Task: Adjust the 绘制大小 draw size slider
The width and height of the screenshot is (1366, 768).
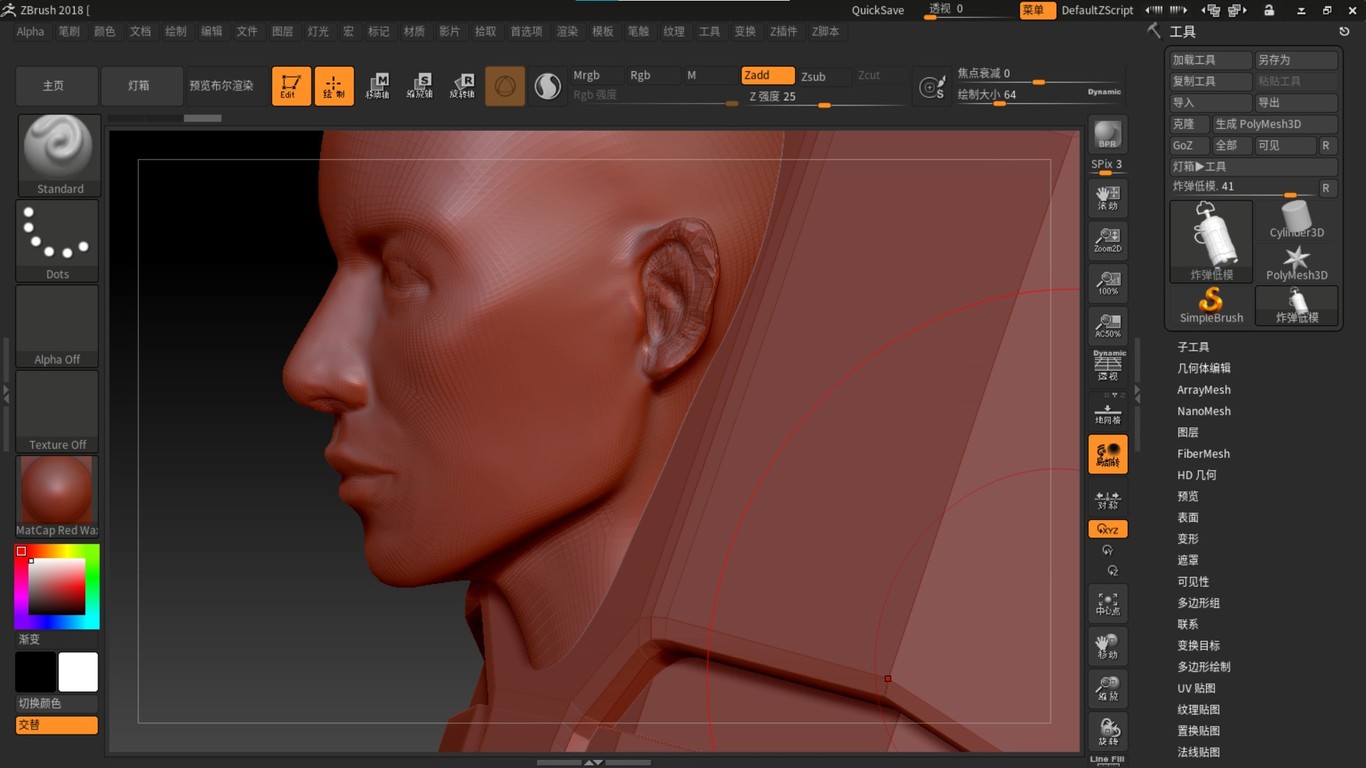Action: (x=1038, y=95)
